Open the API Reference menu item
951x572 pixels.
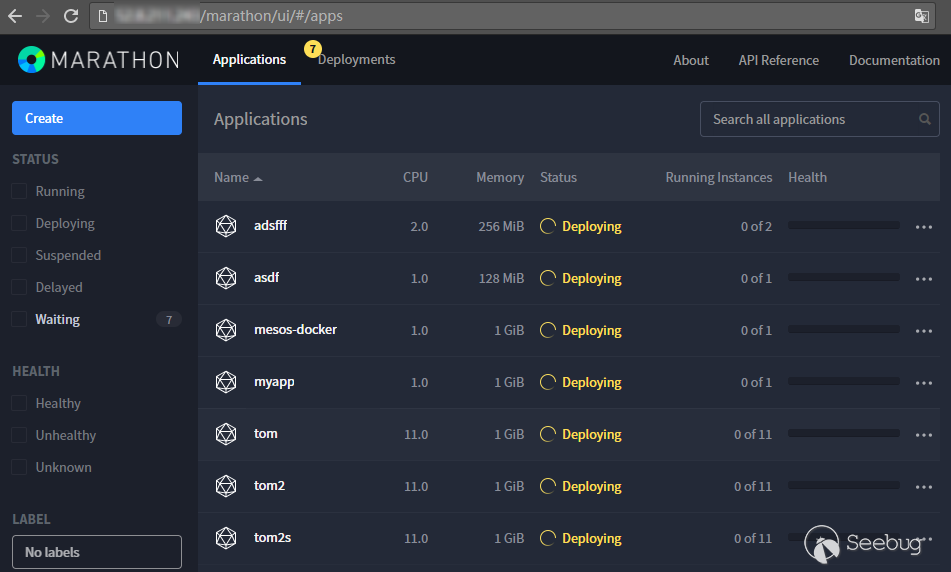(x=778, y=60)
